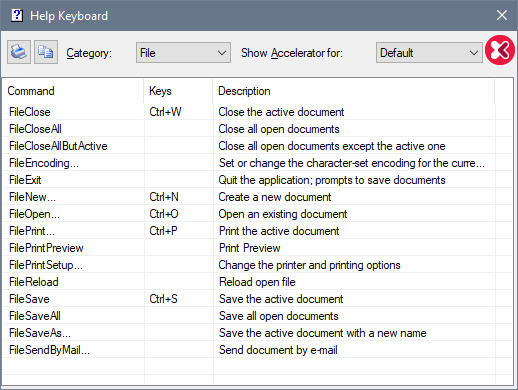518x390 pixels.
Task: Click 'Close all open documents except the active one'
Action: tap(332, 146)
